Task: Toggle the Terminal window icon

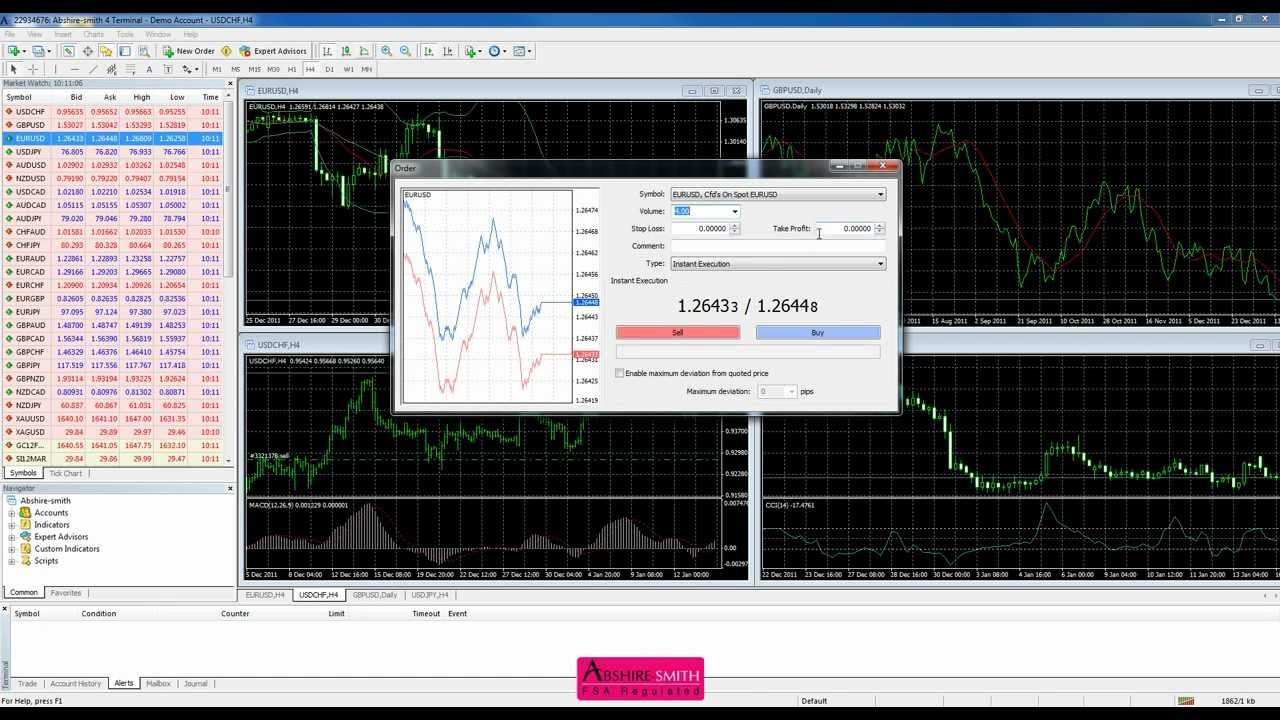Action: coord(125,51)
